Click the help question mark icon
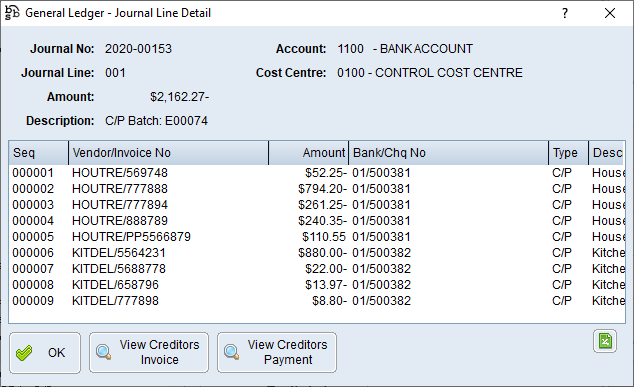 [x=565, y=13]
